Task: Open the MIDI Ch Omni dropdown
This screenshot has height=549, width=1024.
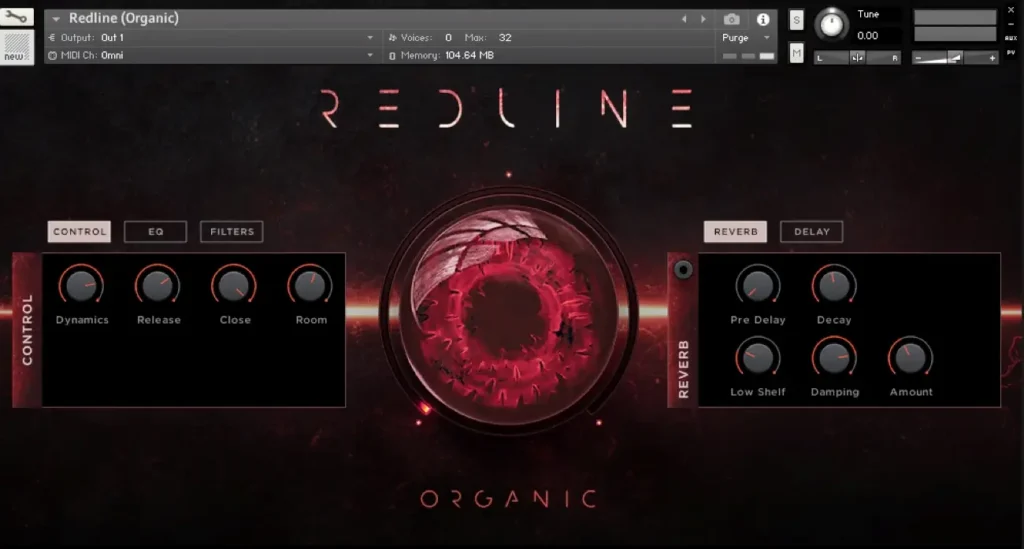Action: coord(370,55)
